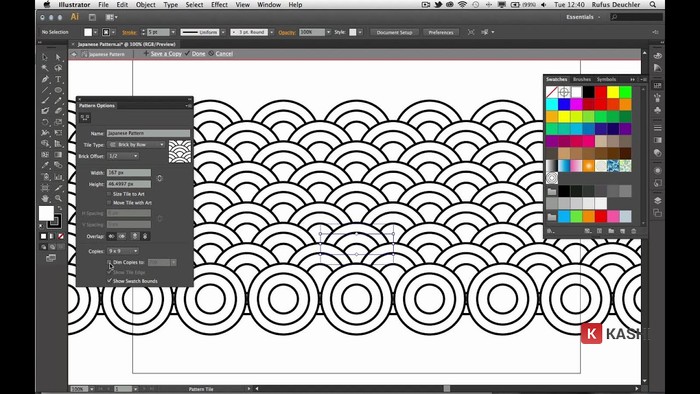Select the black swatch in top row
Viewport: 700px width, 394px height.
[588, 92]
